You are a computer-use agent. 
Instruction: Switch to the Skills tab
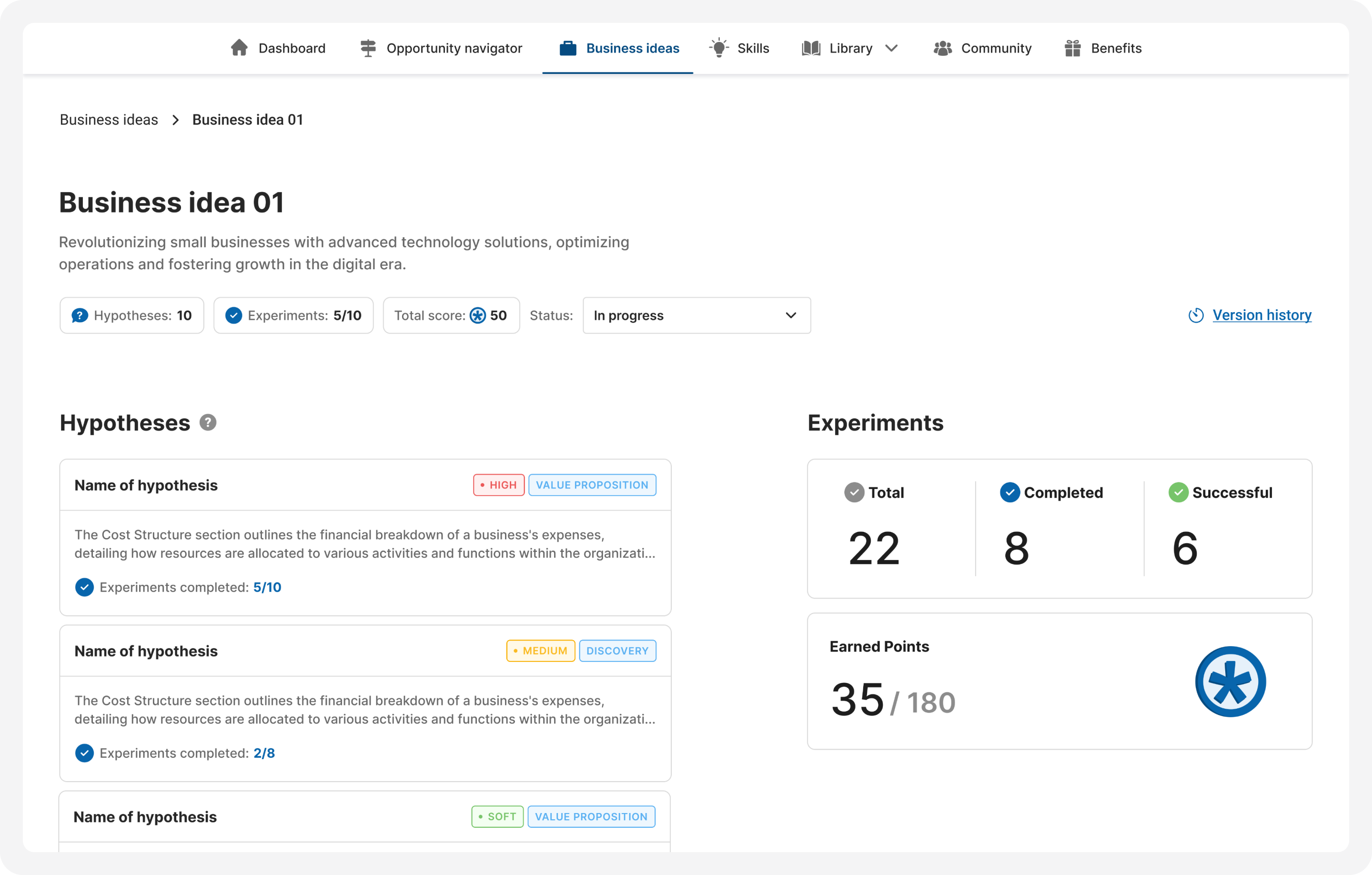coord(739,48)
